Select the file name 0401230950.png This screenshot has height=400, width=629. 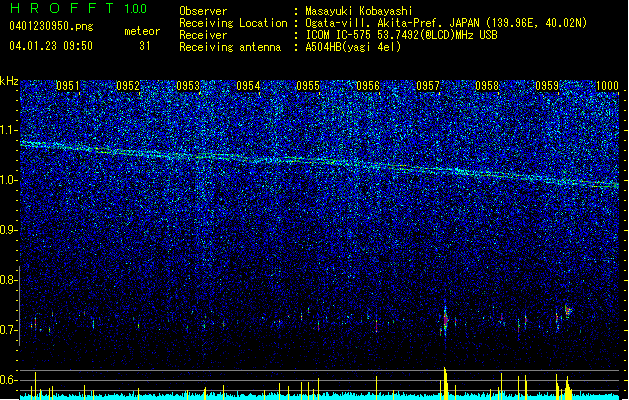(51, 26)
